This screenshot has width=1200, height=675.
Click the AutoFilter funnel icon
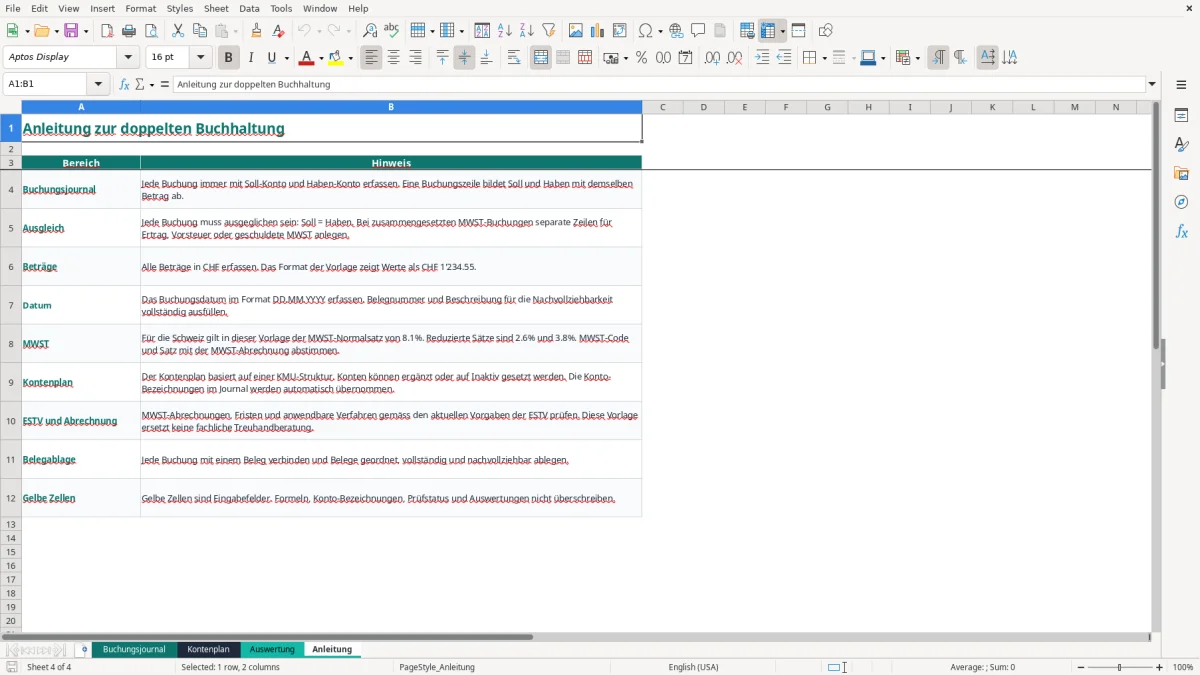pos(548,31)
